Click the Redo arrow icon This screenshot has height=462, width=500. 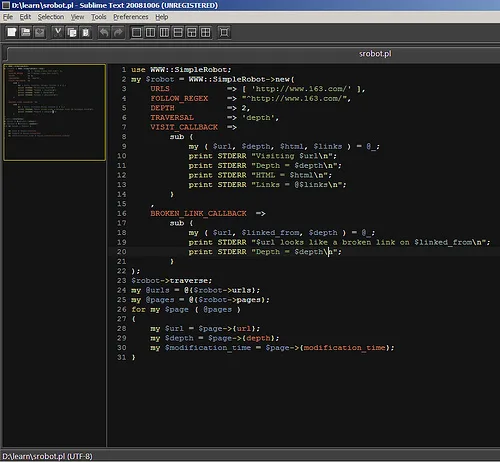click(x=118, y=32)
